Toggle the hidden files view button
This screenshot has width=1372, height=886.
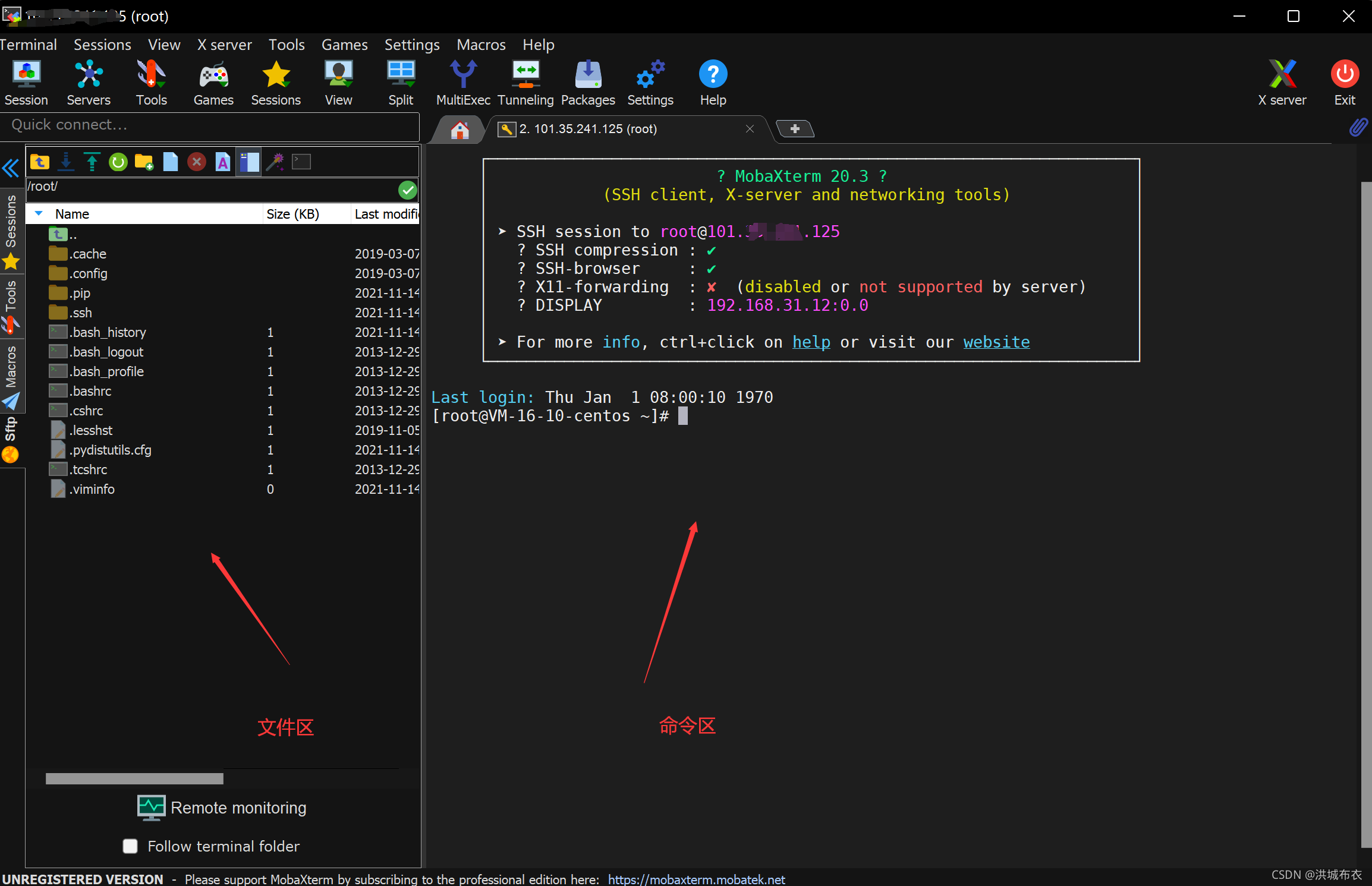click(249, 162)
